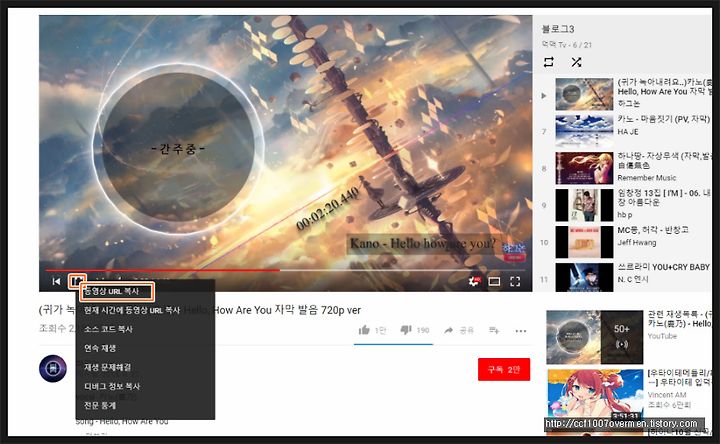Open the channel avatar icon
Image resolution: width=720 pixels, height=444 pixels.
pos(53,368)
